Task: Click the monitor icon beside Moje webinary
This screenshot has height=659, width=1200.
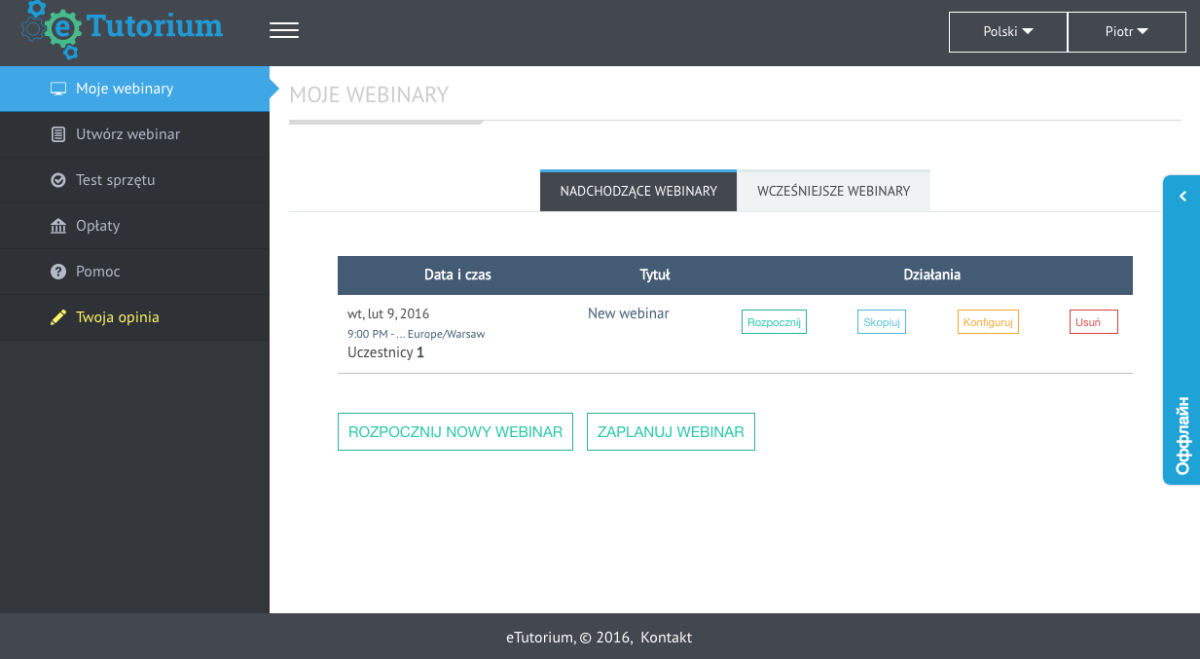Action: click(58, 89)
